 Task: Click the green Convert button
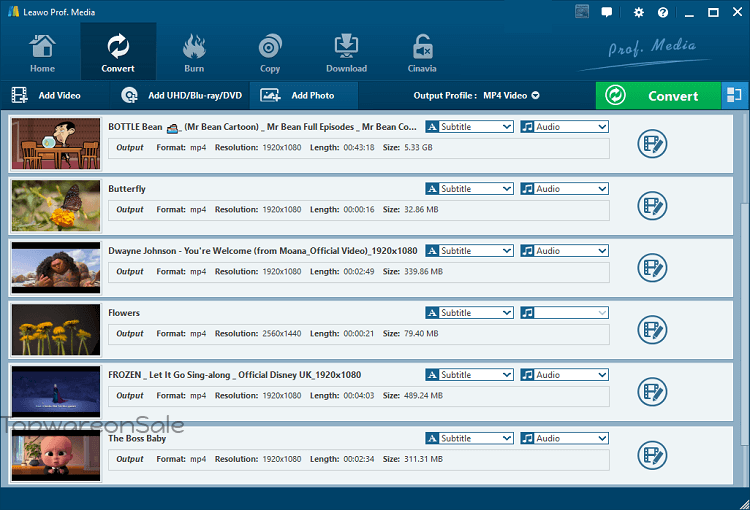pos(658,95)
